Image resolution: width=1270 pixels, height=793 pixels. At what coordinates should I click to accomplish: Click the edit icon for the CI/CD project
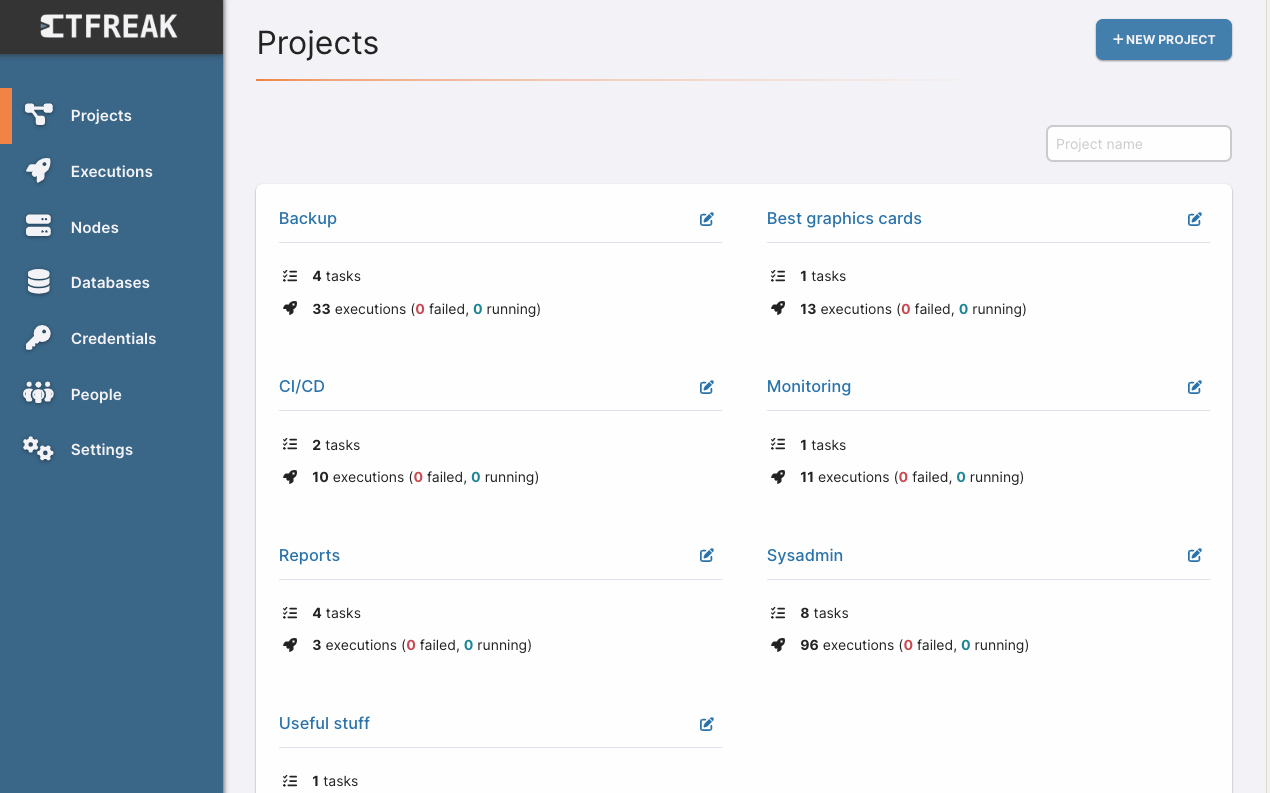pyautogui.click(x=707, y=387)
